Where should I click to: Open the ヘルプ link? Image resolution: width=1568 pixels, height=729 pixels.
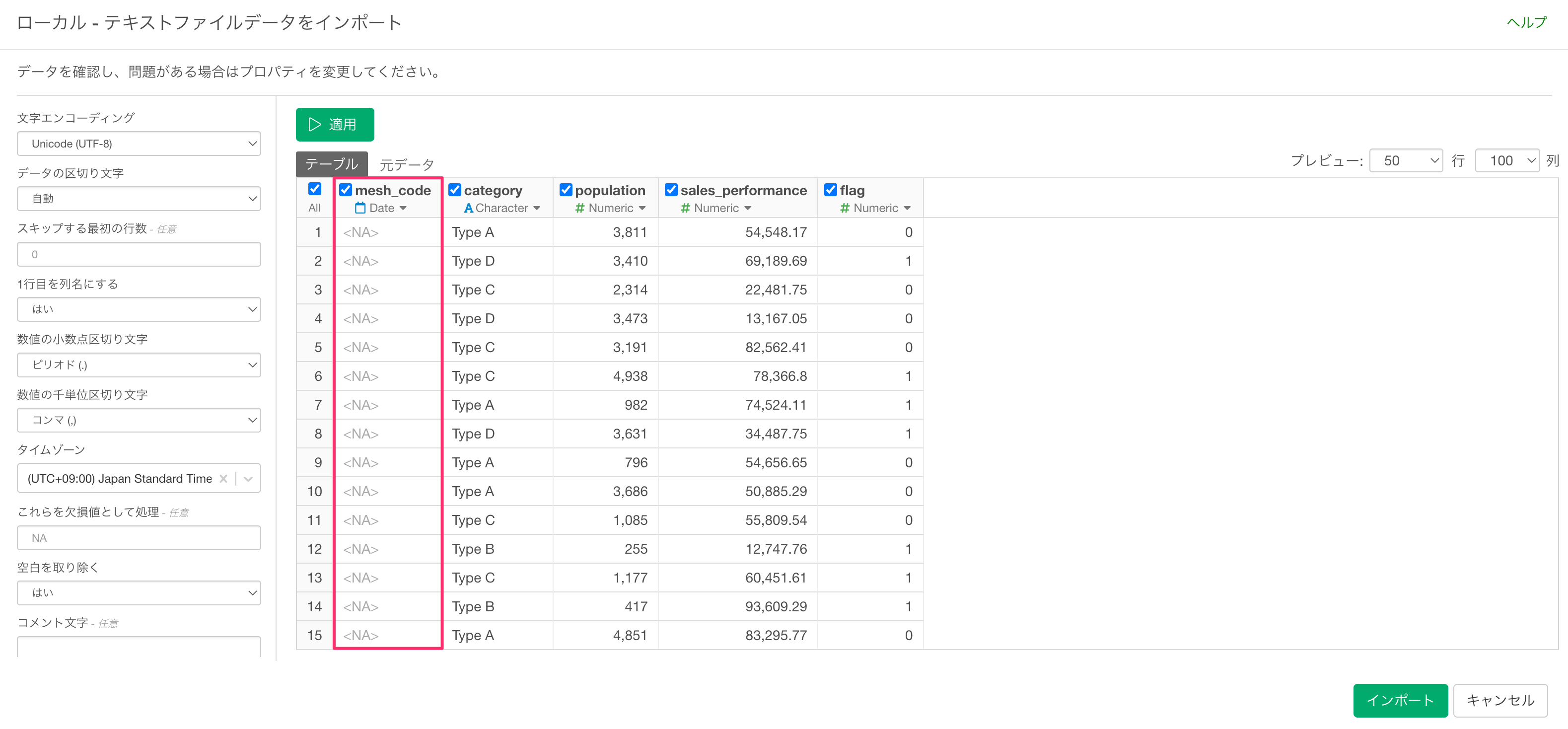tap(1527, 22)
